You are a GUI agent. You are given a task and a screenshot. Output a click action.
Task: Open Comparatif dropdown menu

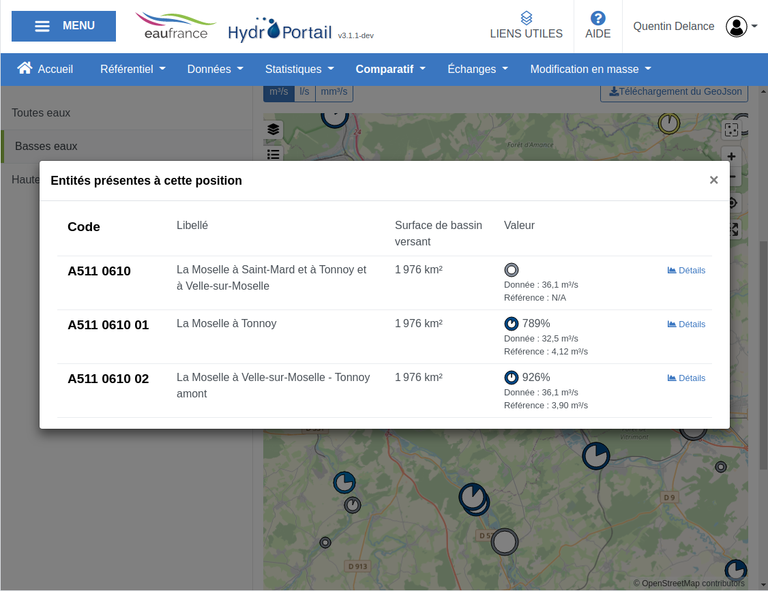390,69
